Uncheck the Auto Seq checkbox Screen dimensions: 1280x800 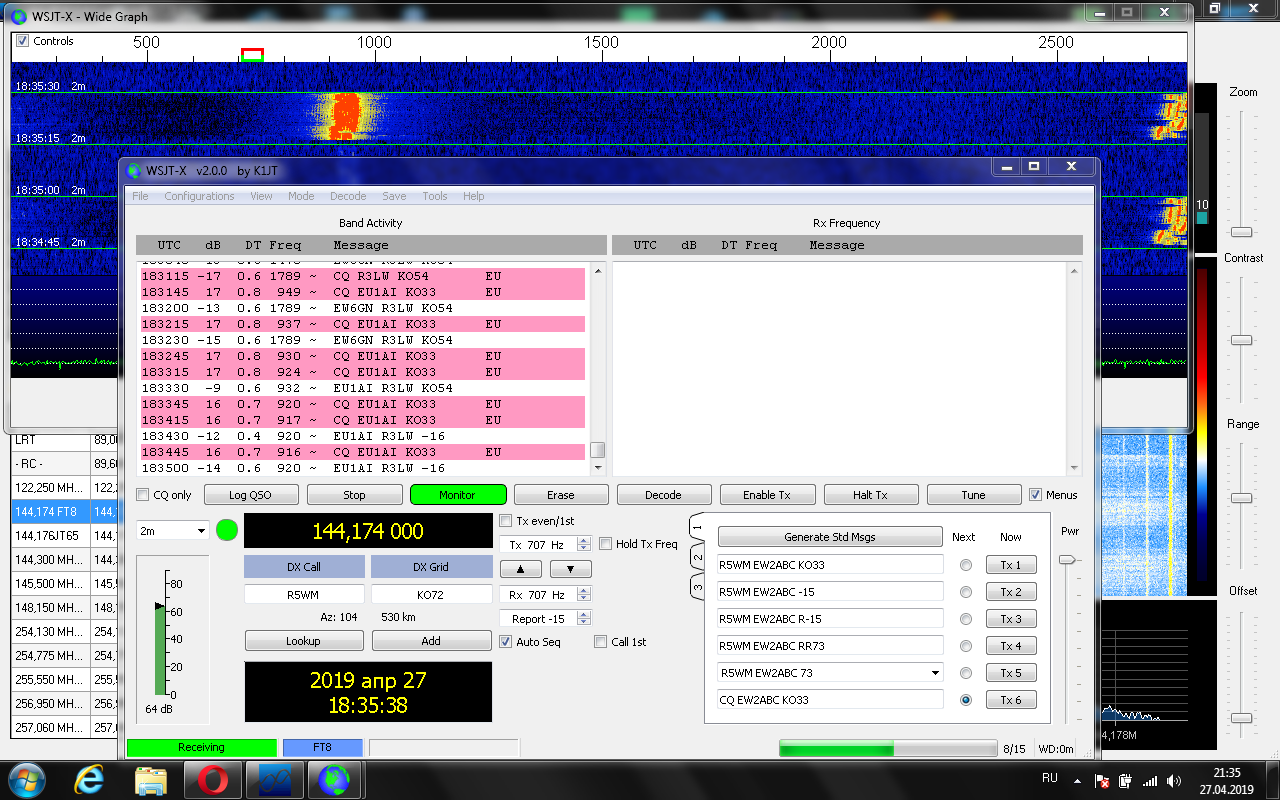506,642
